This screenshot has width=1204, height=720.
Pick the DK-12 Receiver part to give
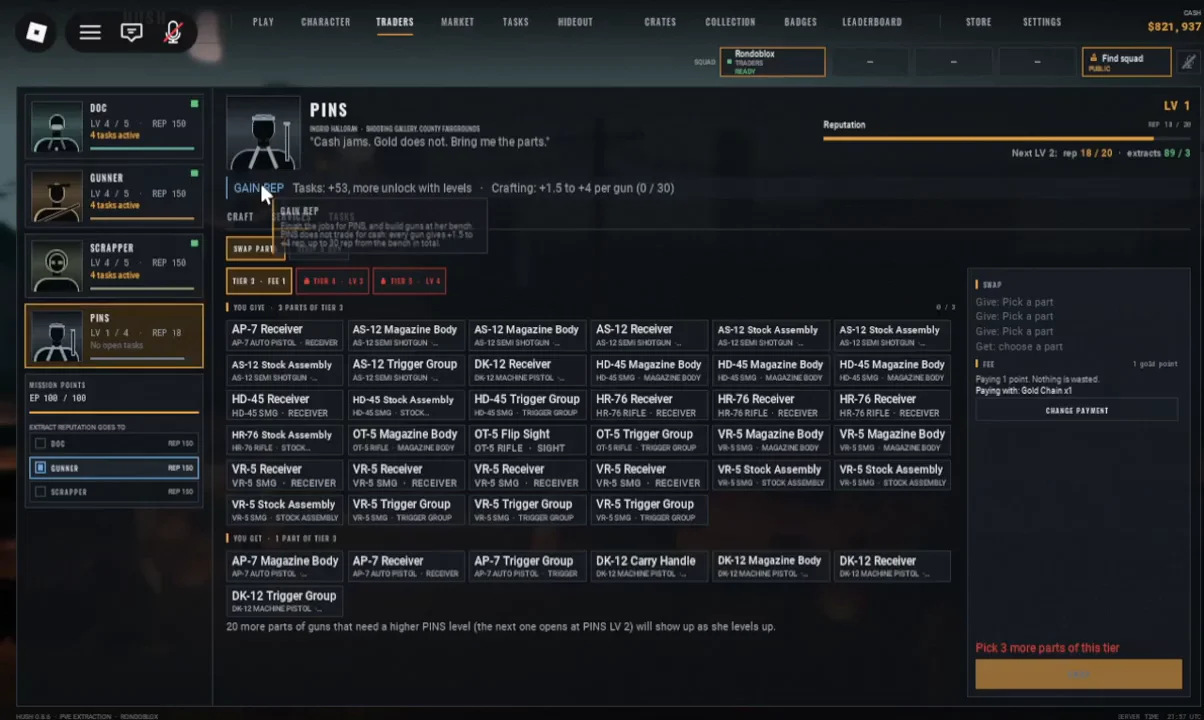(528, 370)
